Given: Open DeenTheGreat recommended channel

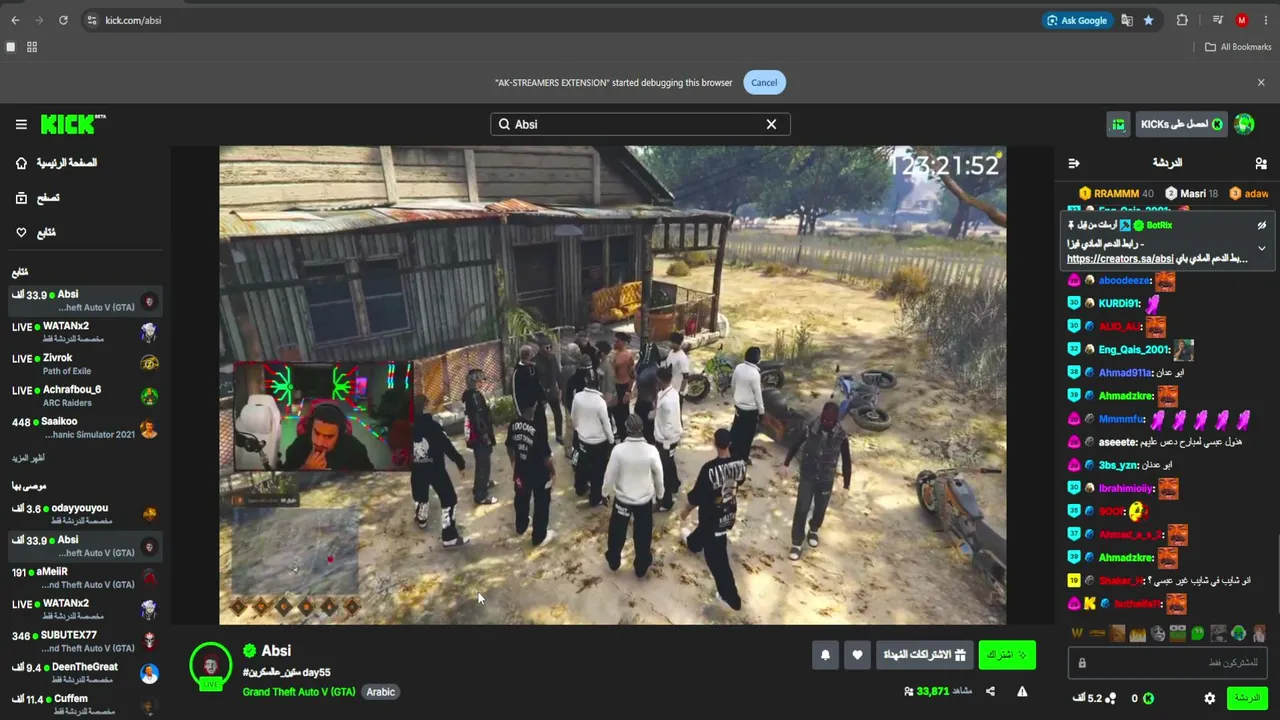Looking at the screenshot, I should coord(85,673).
